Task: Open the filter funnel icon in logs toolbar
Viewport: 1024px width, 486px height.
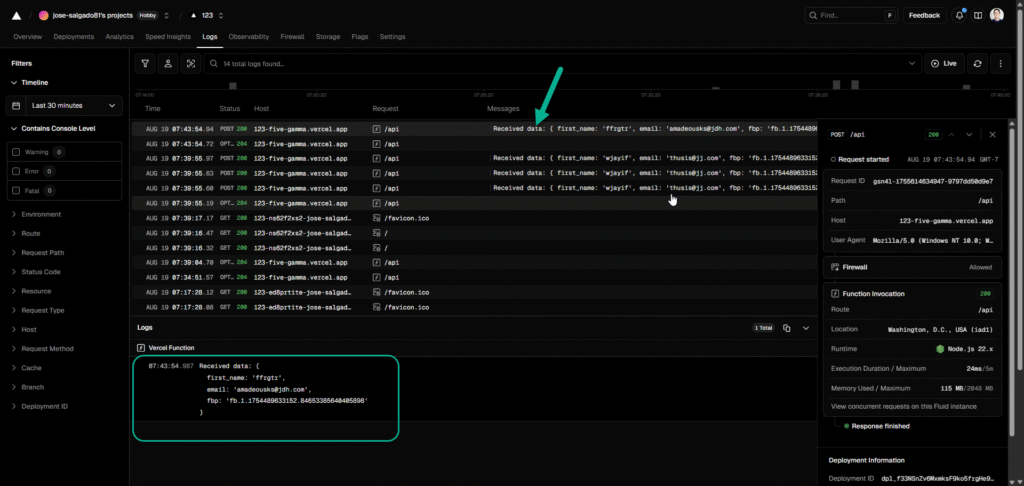Action: click(x=146, y=63)
